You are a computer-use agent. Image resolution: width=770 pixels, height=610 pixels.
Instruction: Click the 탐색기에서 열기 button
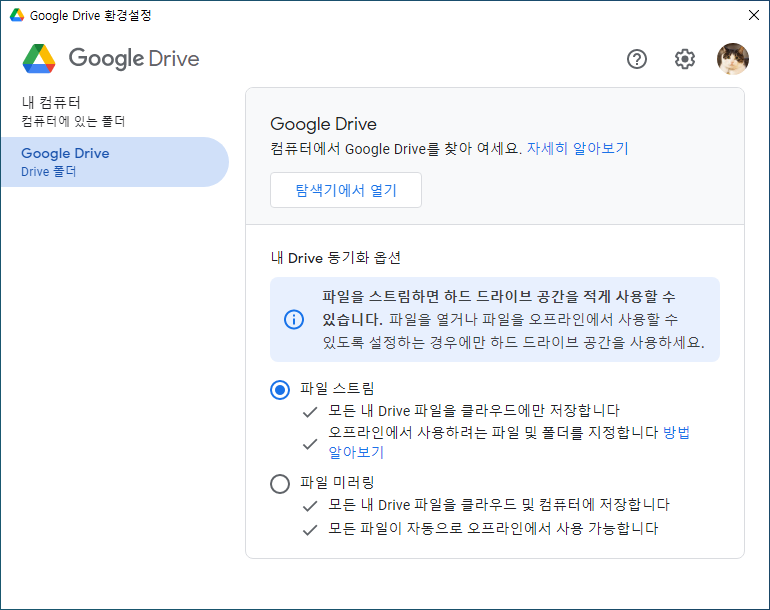click(346, 190)
